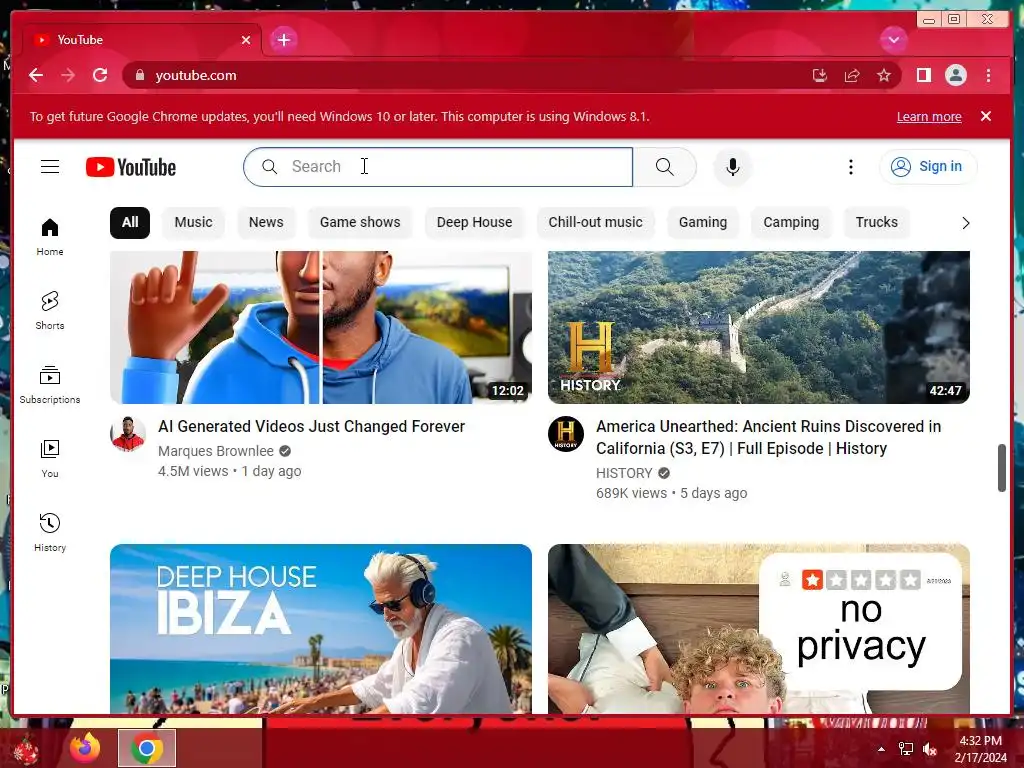Open America Unearthed video title

pyautogui.click(x=769, y=438)
